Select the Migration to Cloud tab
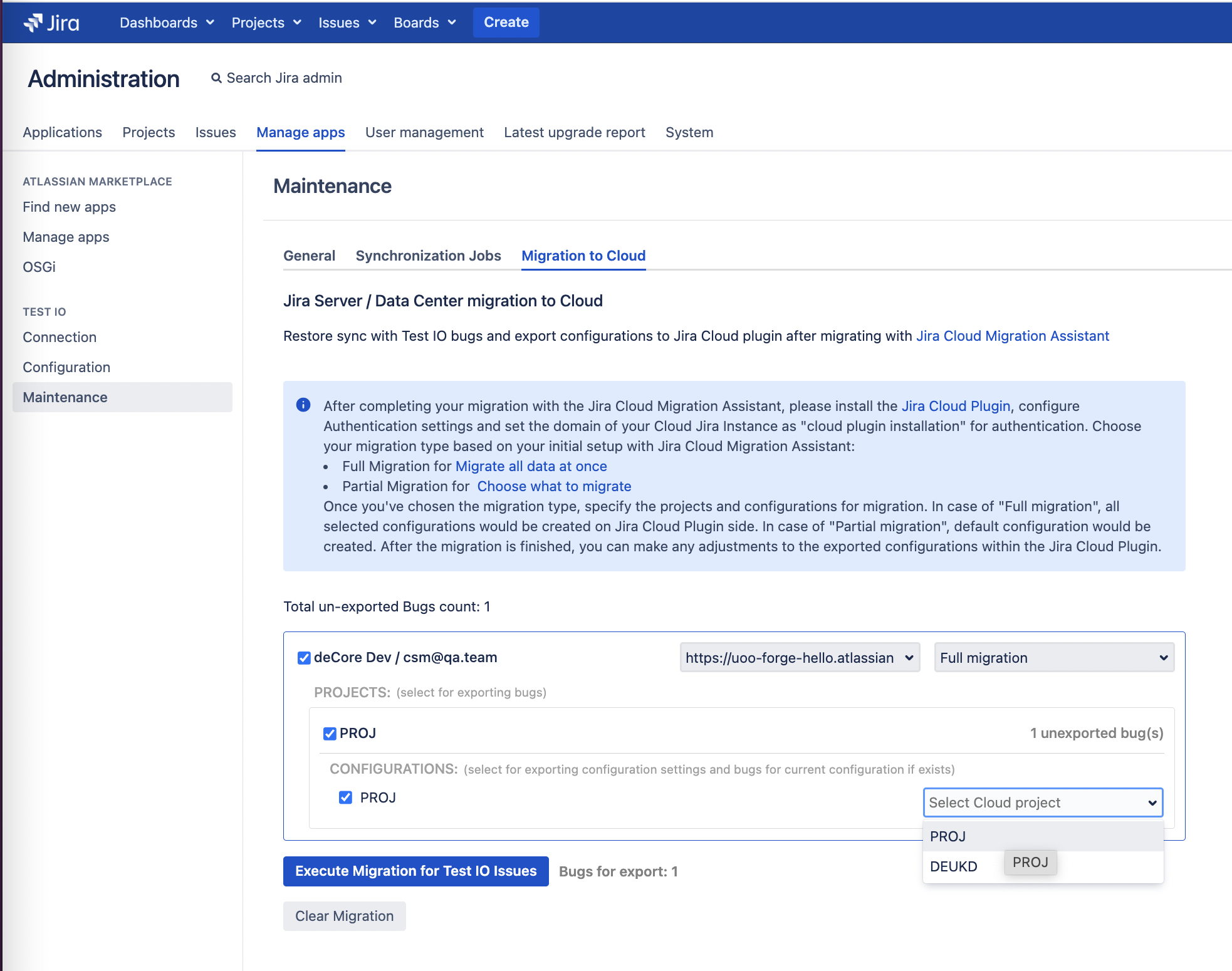Viewport: 1232px width, 971px height. click(583, 256)
